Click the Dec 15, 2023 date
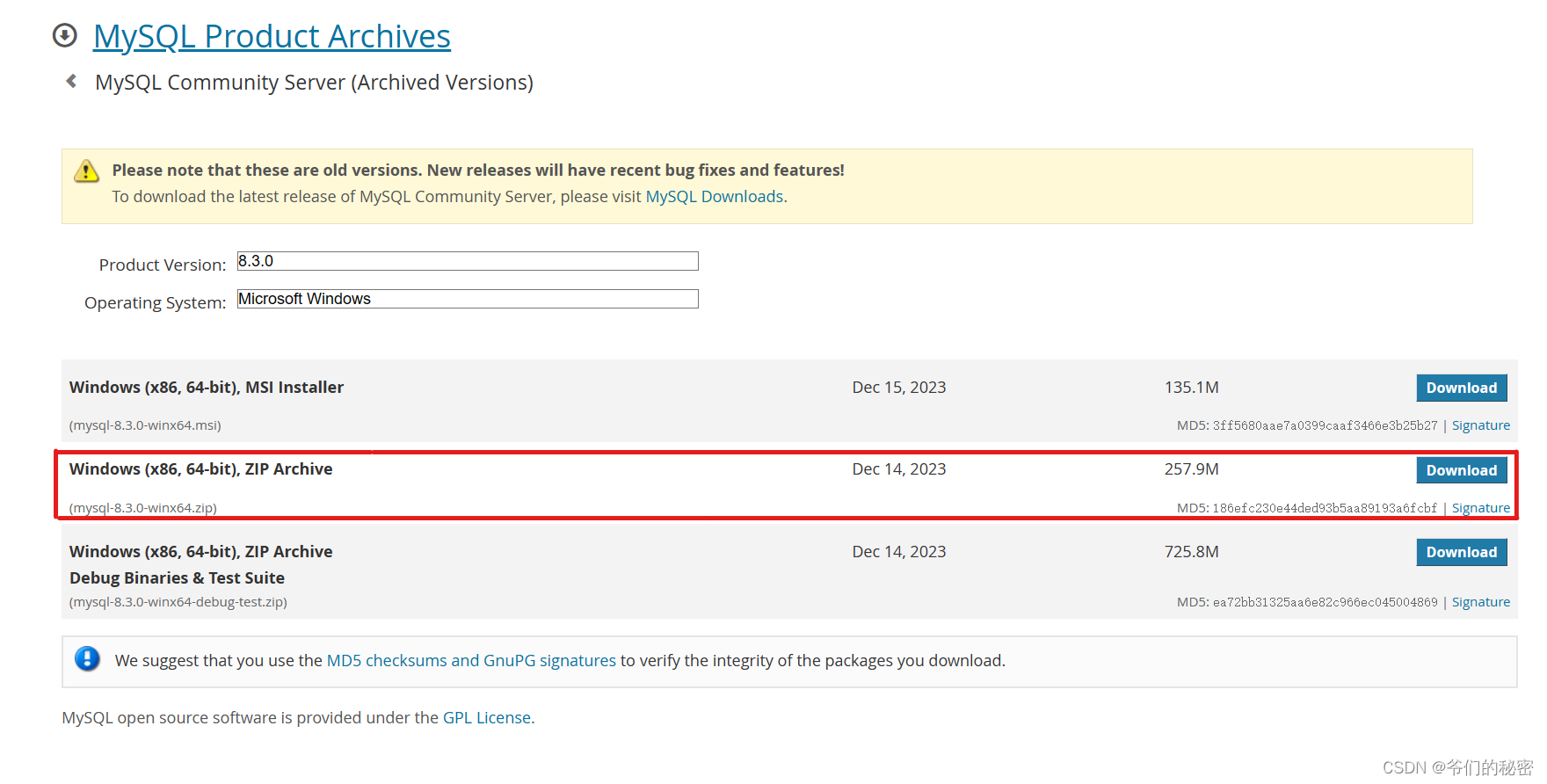Viewport: 1547px width, 784px height. click(x=899, y=388)
